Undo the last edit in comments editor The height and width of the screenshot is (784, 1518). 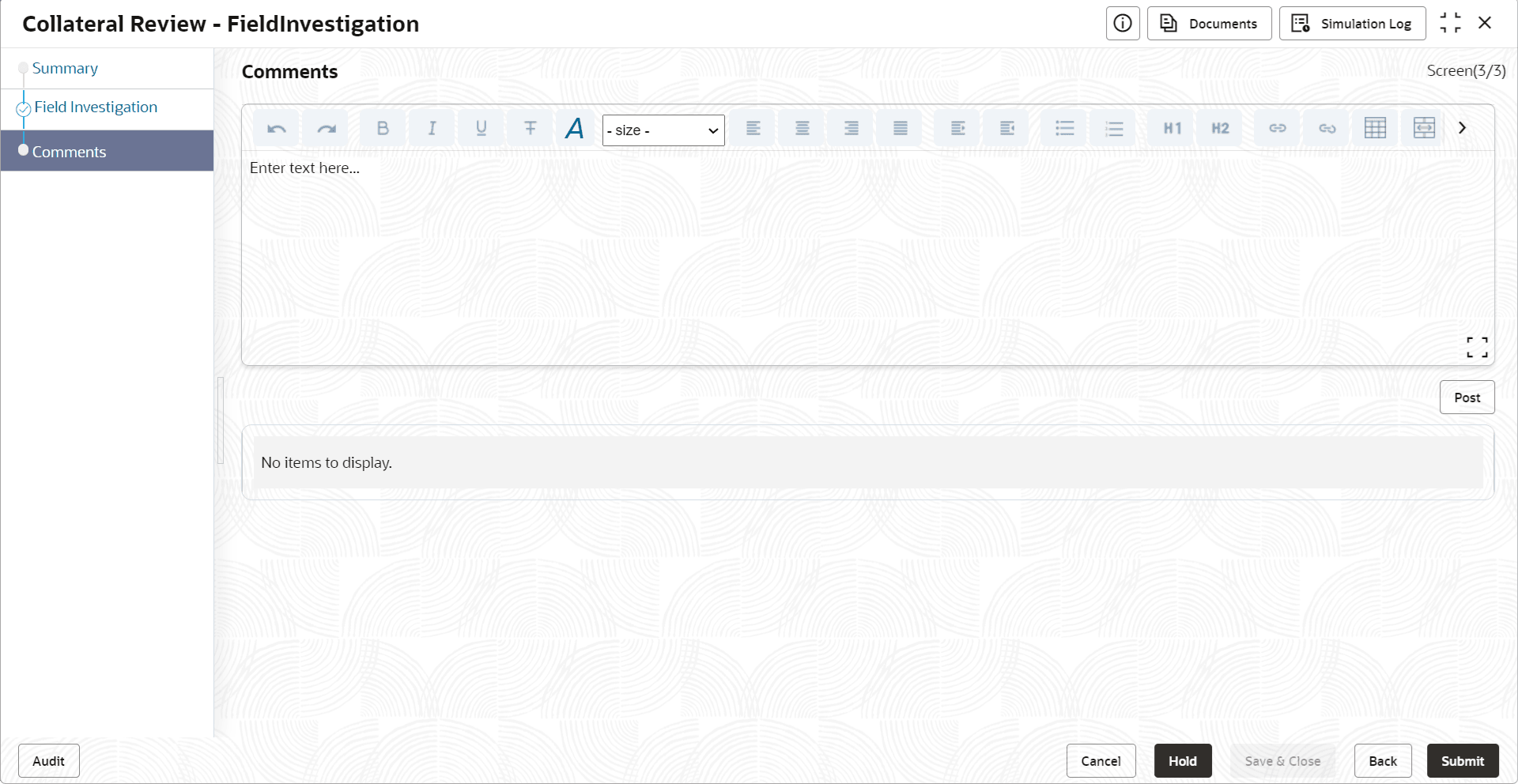277,128
